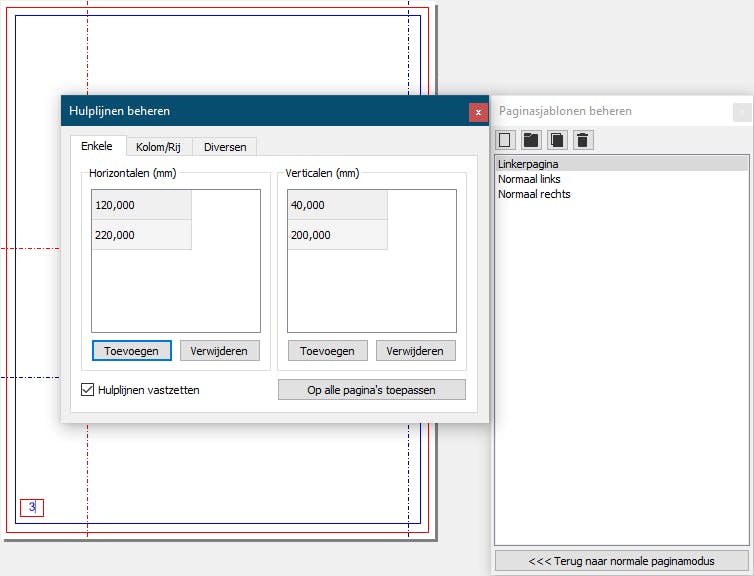Select vertical guide value 40,000

(337, 205)
